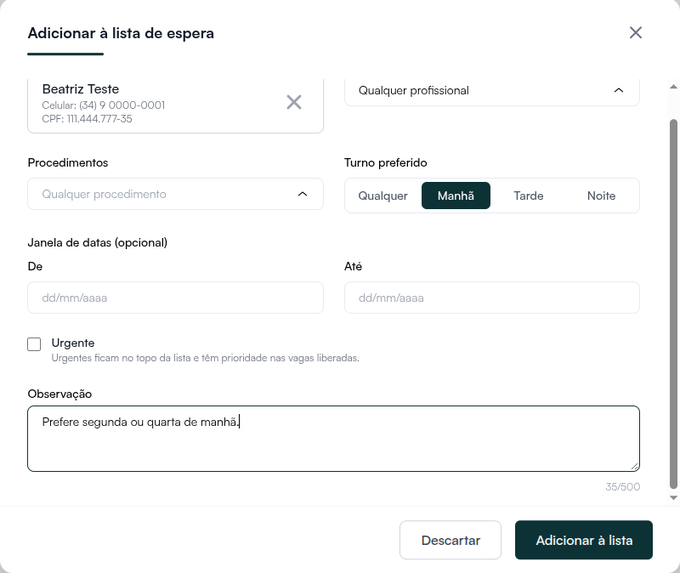Click the 35/500 character counter
The height and width of the screenshot is (573, 680).
622,487
